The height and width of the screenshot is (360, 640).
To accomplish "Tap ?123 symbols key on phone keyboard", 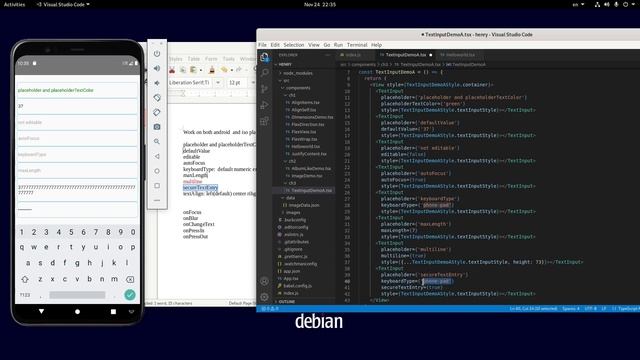I will (x=25, y=295).
